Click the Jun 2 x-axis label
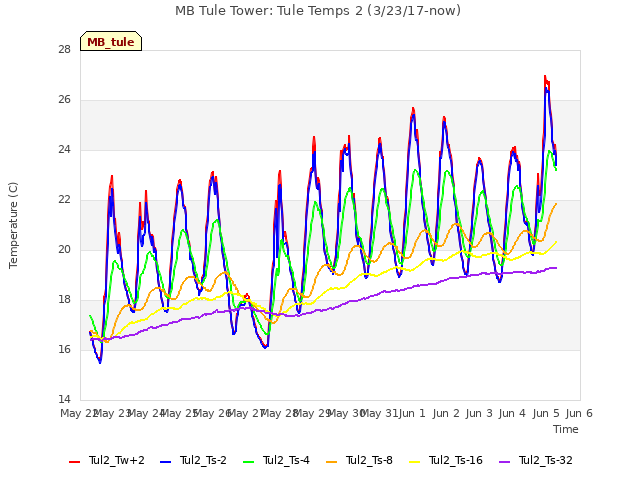Screen dimensions: 640x480 pyautogui.click(x=446, y=413)
